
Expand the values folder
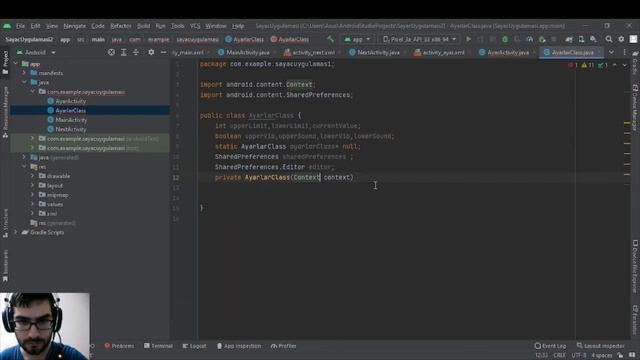(x=32, y=204)
